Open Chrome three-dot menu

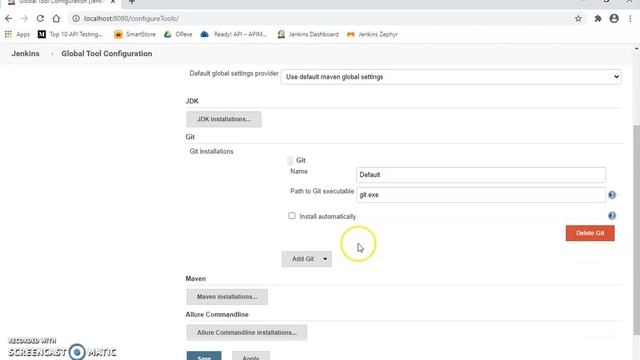click(x=630, y=18)
